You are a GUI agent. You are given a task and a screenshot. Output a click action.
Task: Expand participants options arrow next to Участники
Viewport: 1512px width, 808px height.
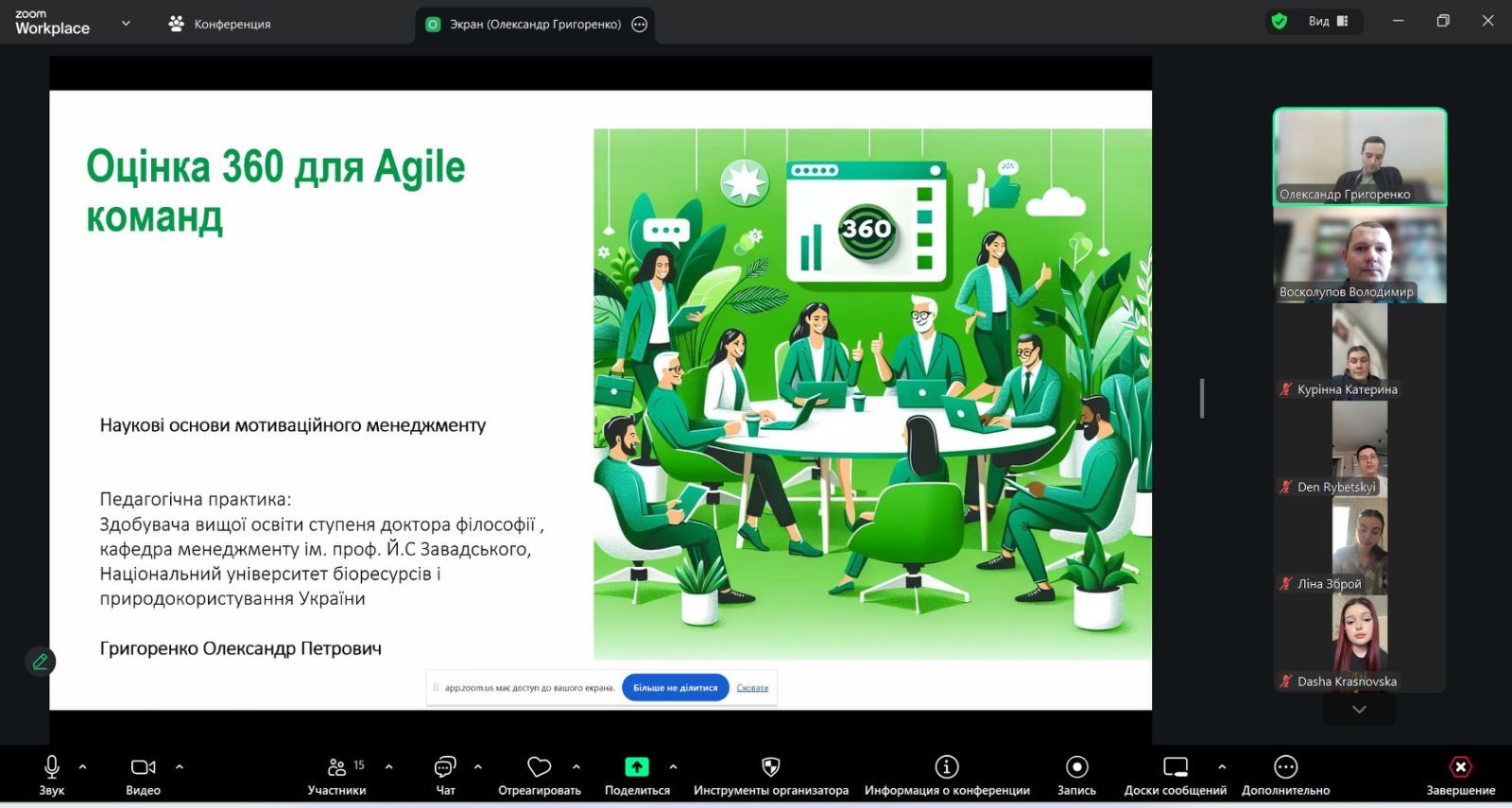[389, 766]
